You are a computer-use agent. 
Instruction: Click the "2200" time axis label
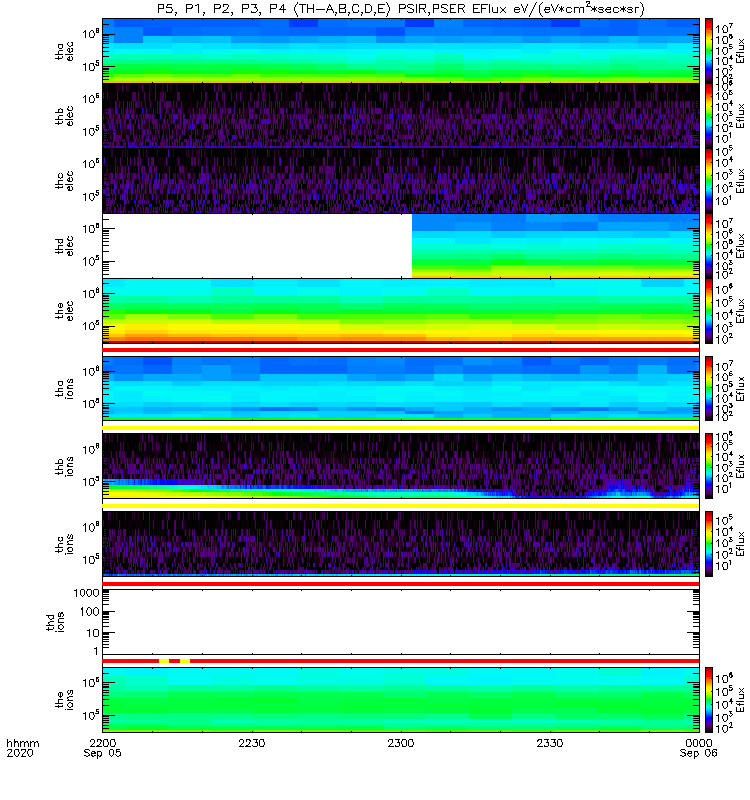[103, 743]
